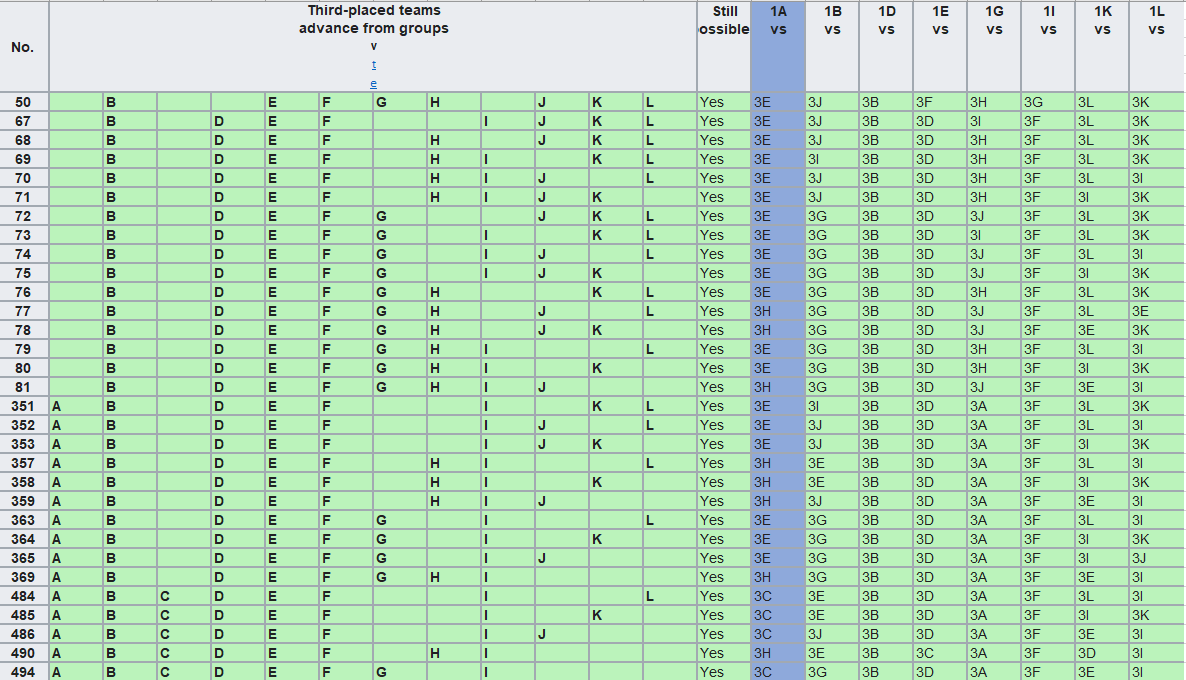Select row number 484
The image size is (1186, 680).
(23, 596)
